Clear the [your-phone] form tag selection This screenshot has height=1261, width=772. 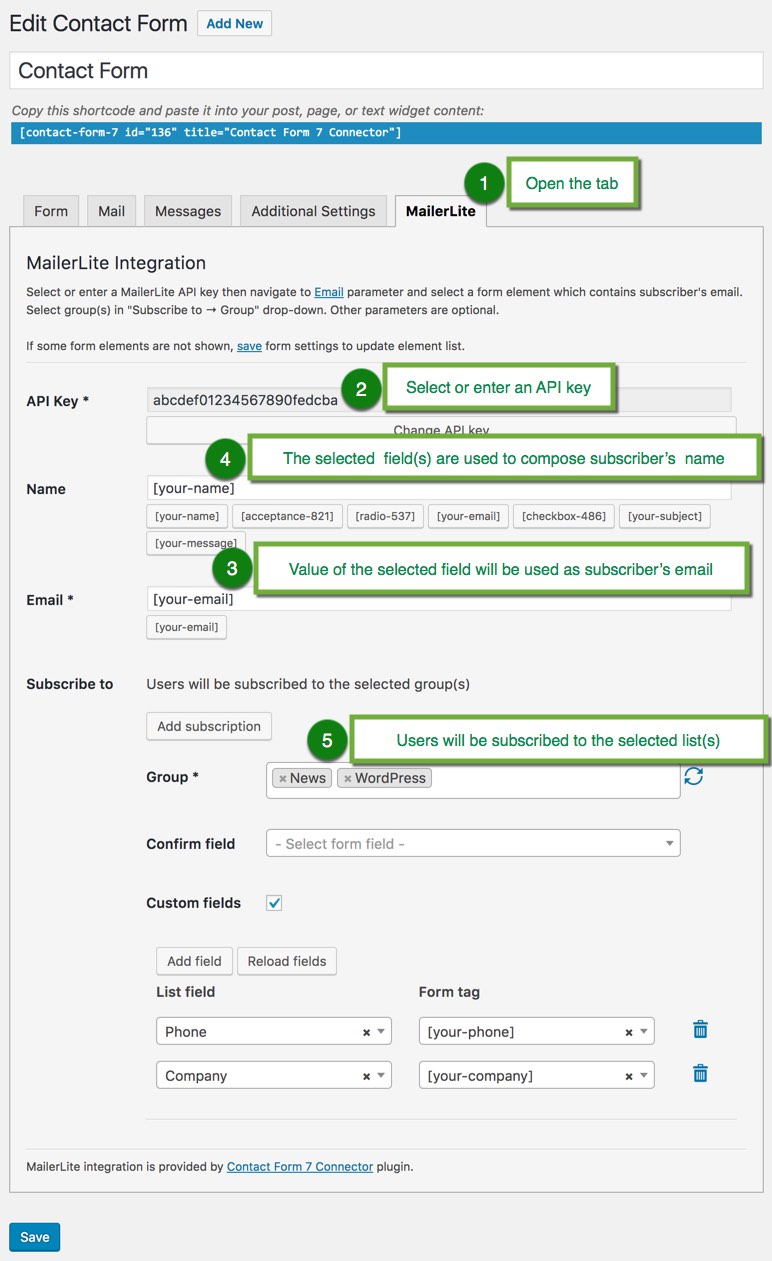tap(629, 1032)
